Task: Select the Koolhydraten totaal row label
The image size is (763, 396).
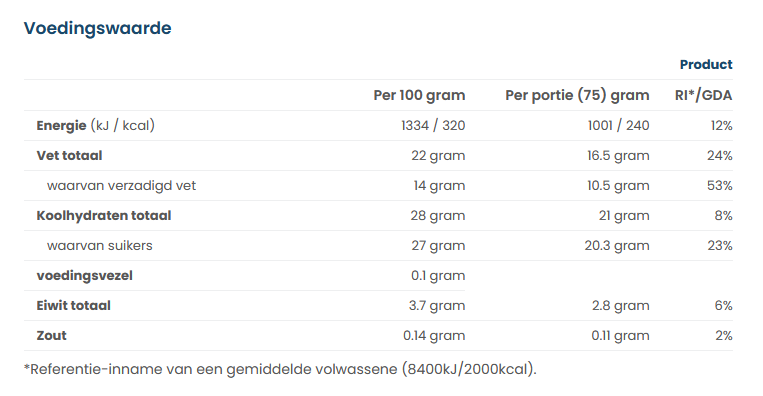Action: [104, 216]
